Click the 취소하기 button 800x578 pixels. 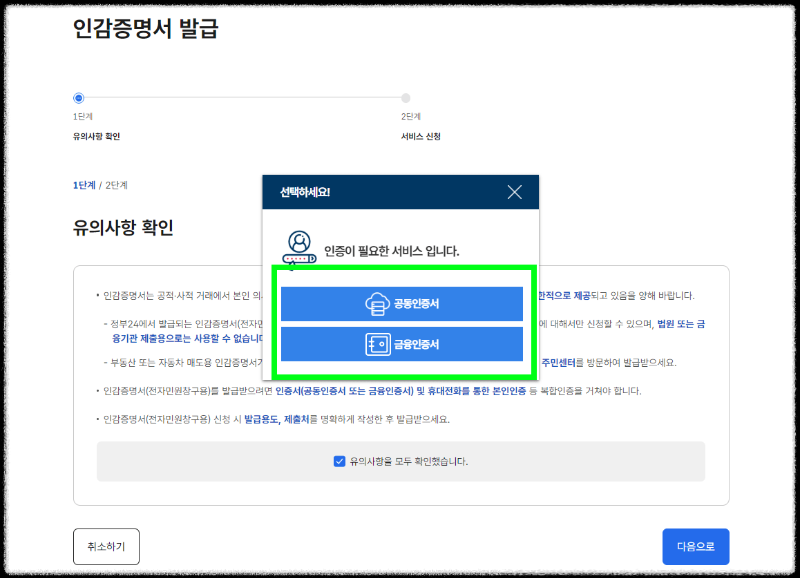105,546
